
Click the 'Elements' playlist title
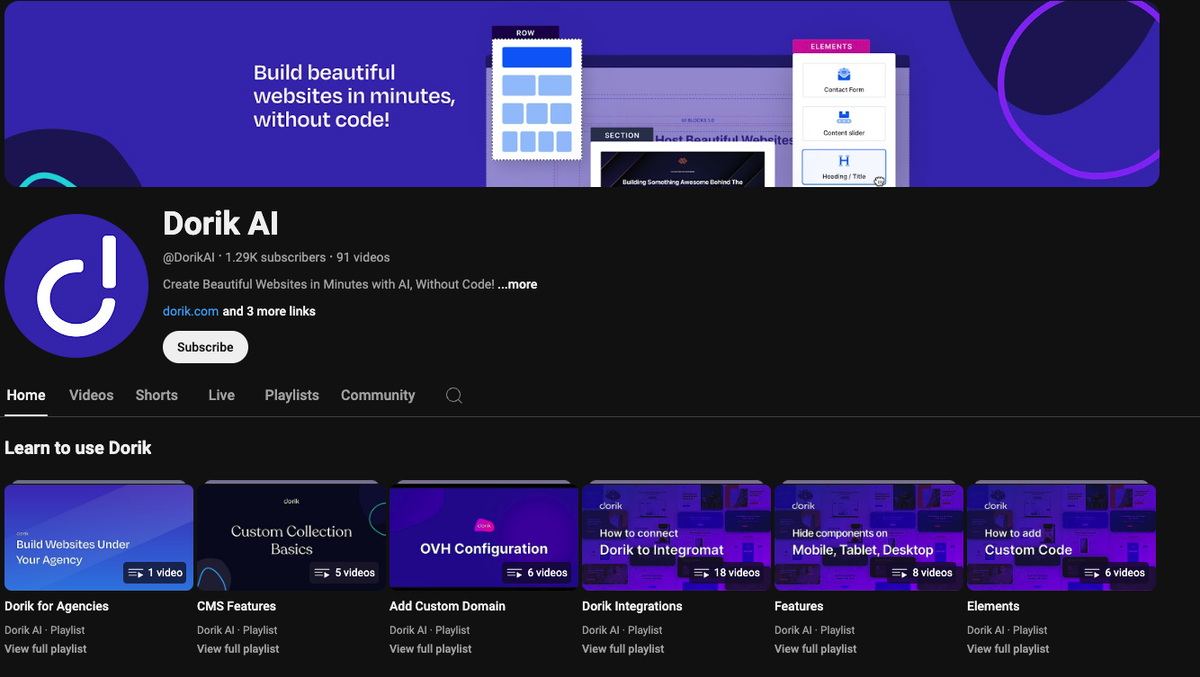coord(993,606)
